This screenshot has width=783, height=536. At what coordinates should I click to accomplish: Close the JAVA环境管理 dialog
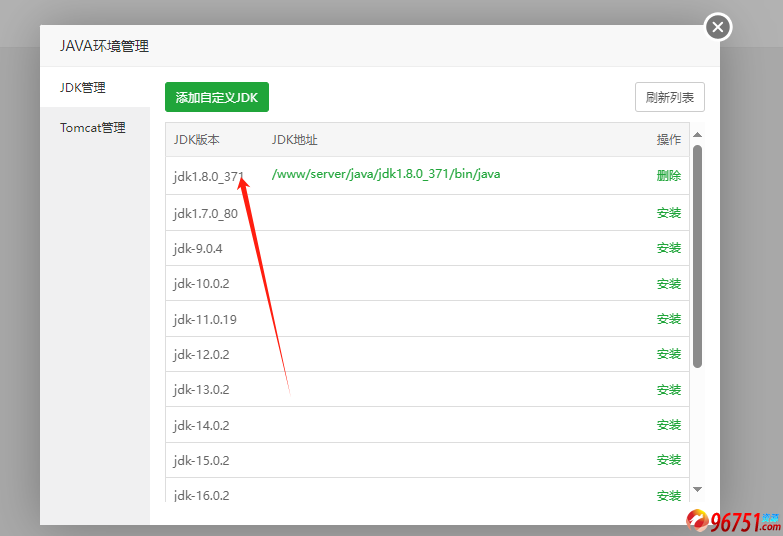click(718, 27)
